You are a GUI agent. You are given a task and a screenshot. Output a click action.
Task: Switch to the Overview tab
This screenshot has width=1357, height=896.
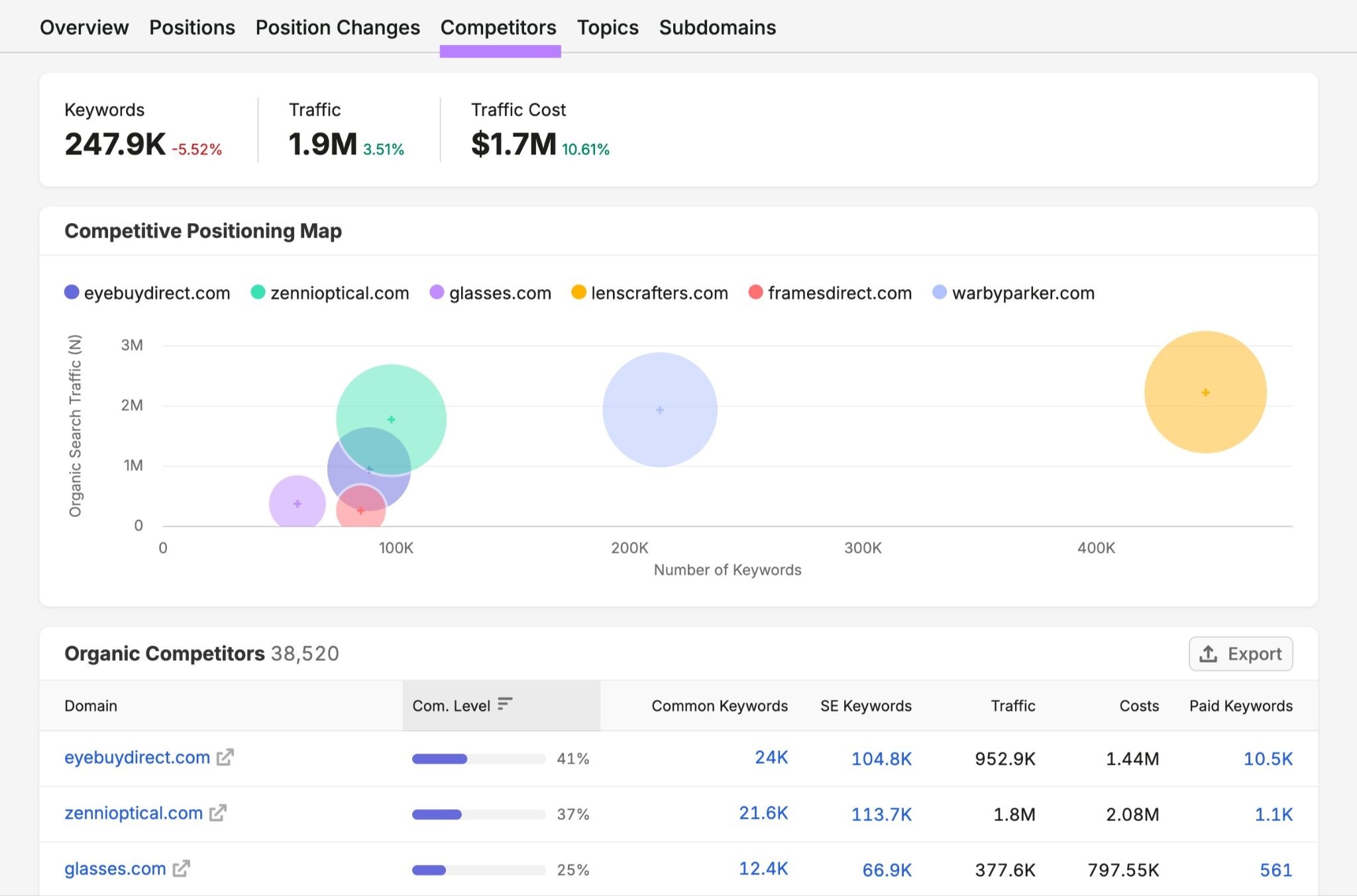[84, 27]
